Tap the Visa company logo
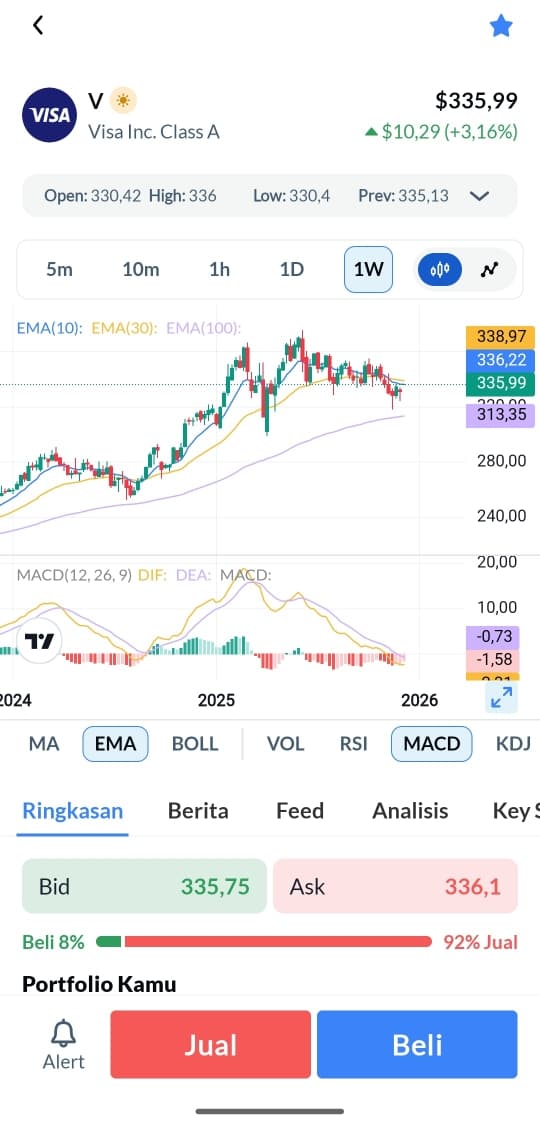 [50, 115]
